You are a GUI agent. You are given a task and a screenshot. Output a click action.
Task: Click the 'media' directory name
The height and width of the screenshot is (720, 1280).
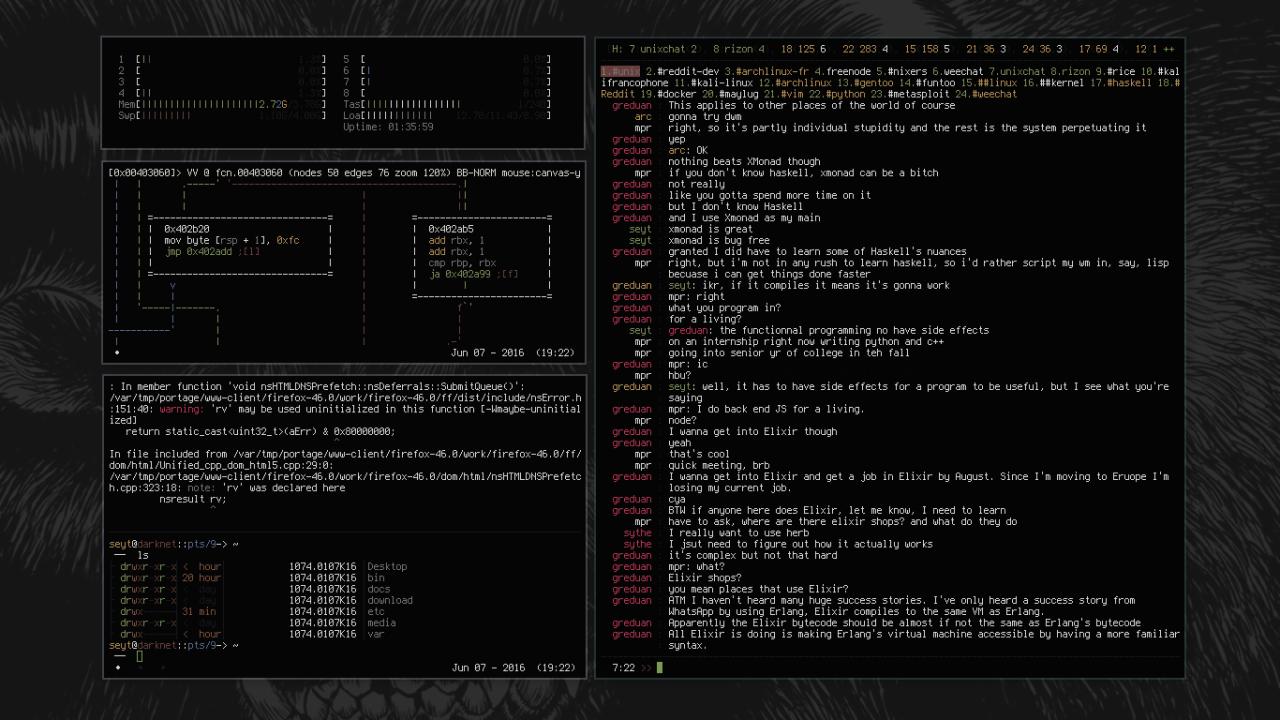382,623
